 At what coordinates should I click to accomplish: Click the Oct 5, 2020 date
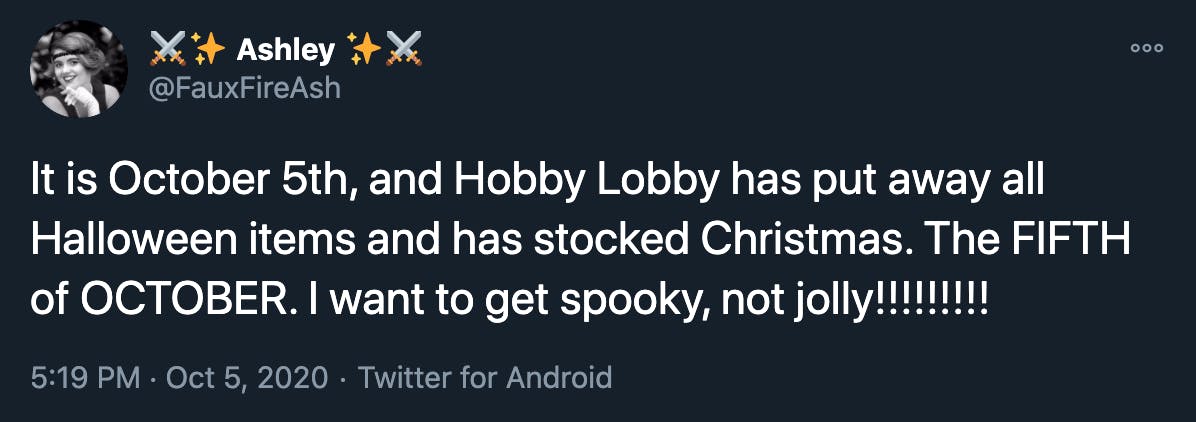click(x=247, y=378)
